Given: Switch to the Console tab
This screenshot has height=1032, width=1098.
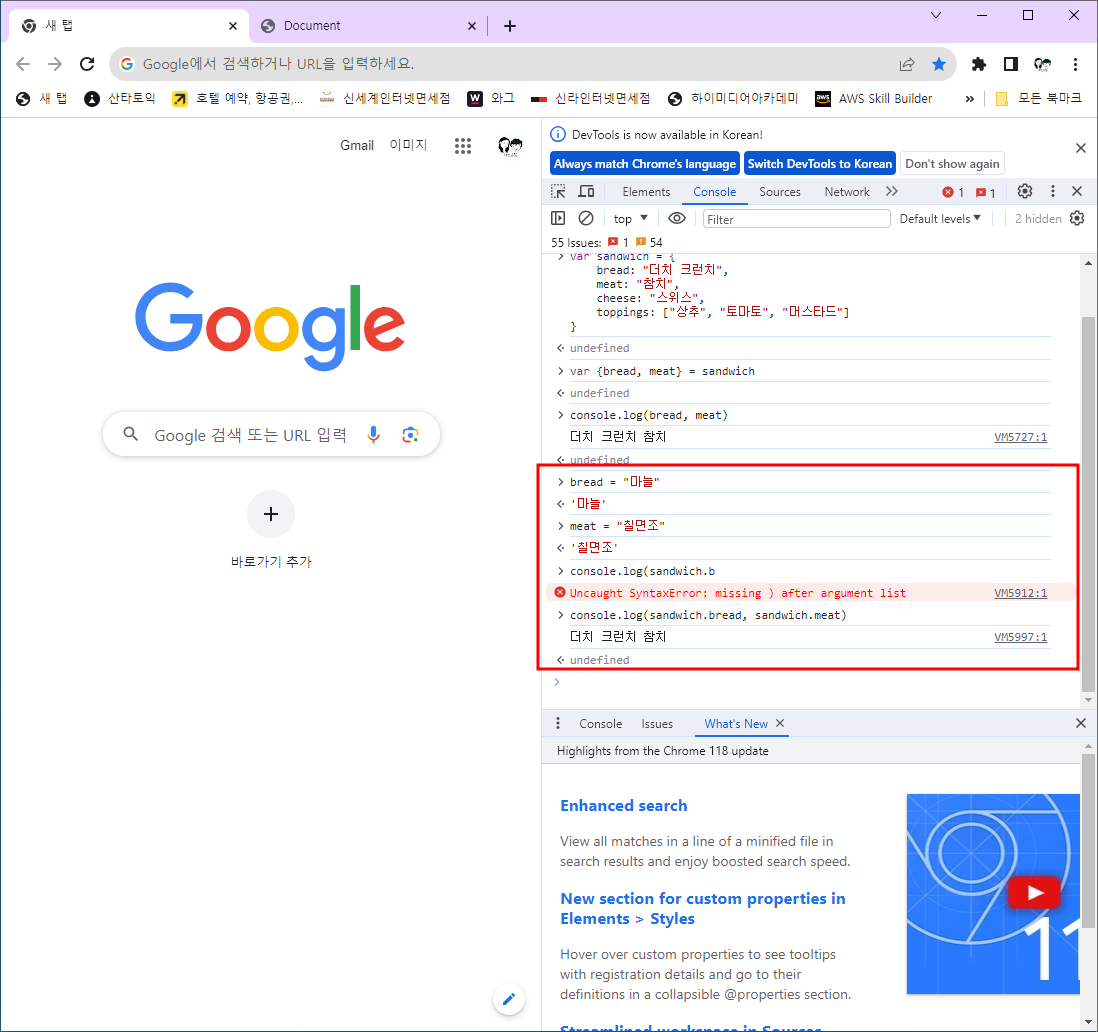Looking at the screenshot, I should [x=714, y=192].
